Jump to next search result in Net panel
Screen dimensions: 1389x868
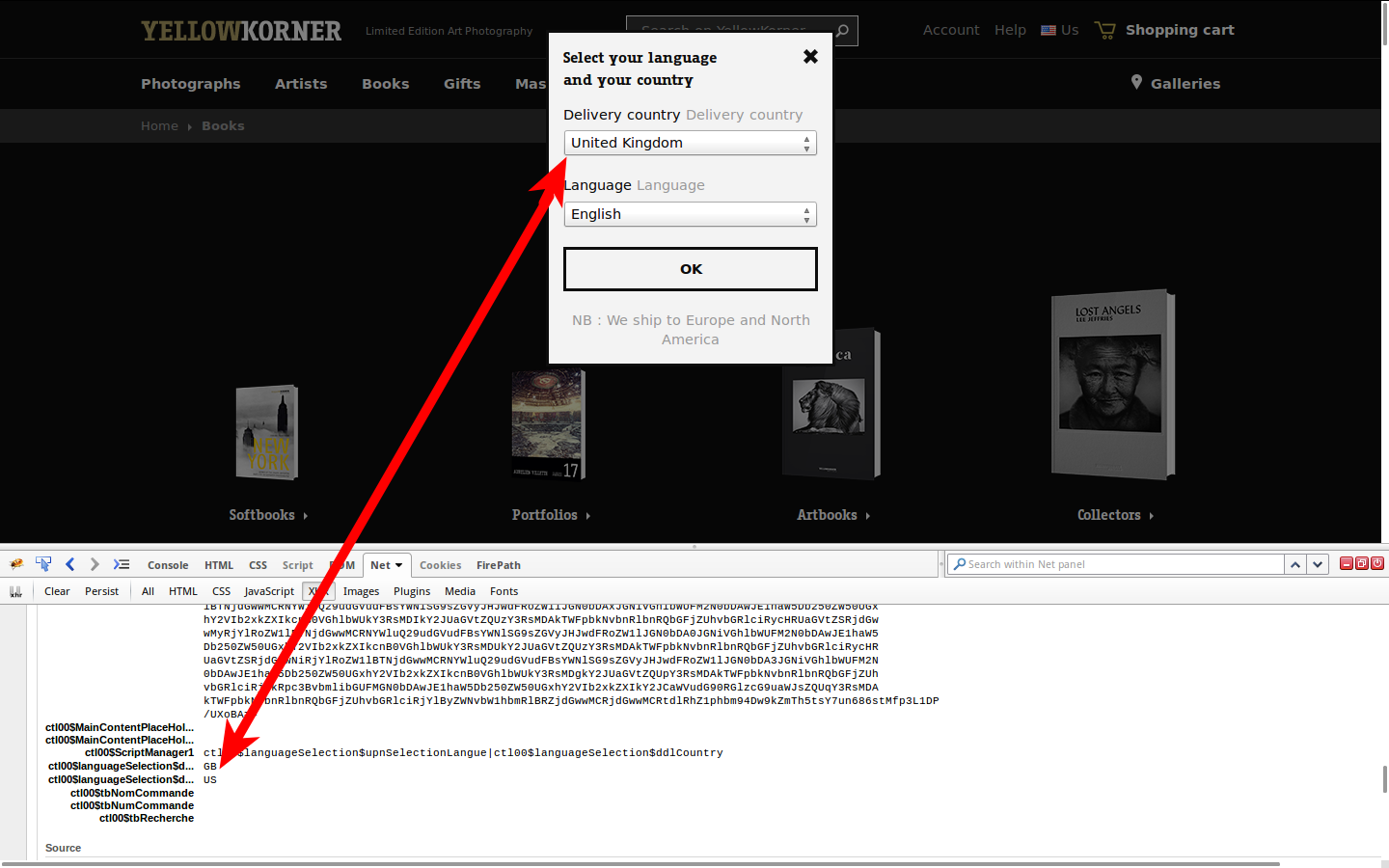(x=1318, y=564)
